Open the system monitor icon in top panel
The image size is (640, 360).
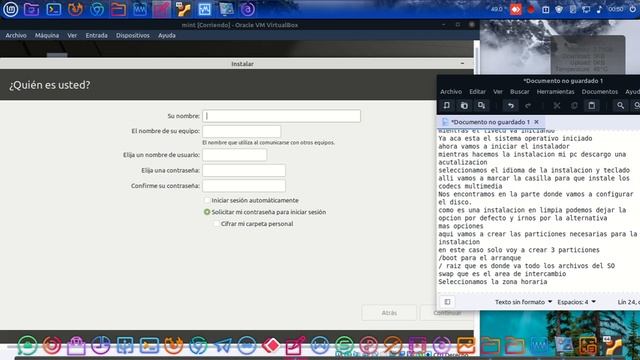(204, 9)
